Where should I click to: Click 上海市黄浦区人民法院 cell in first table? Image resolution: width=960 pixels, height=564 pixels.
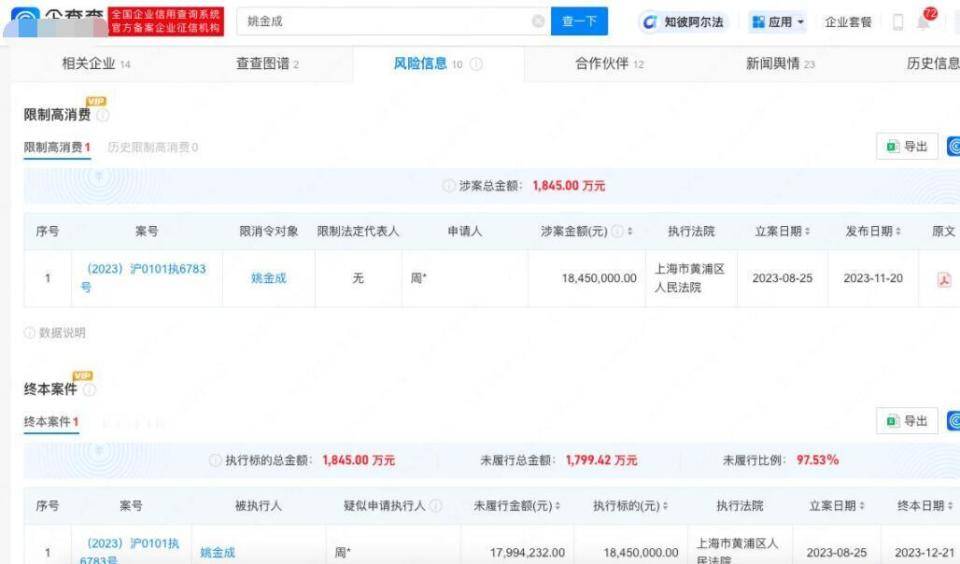point(689,278)
